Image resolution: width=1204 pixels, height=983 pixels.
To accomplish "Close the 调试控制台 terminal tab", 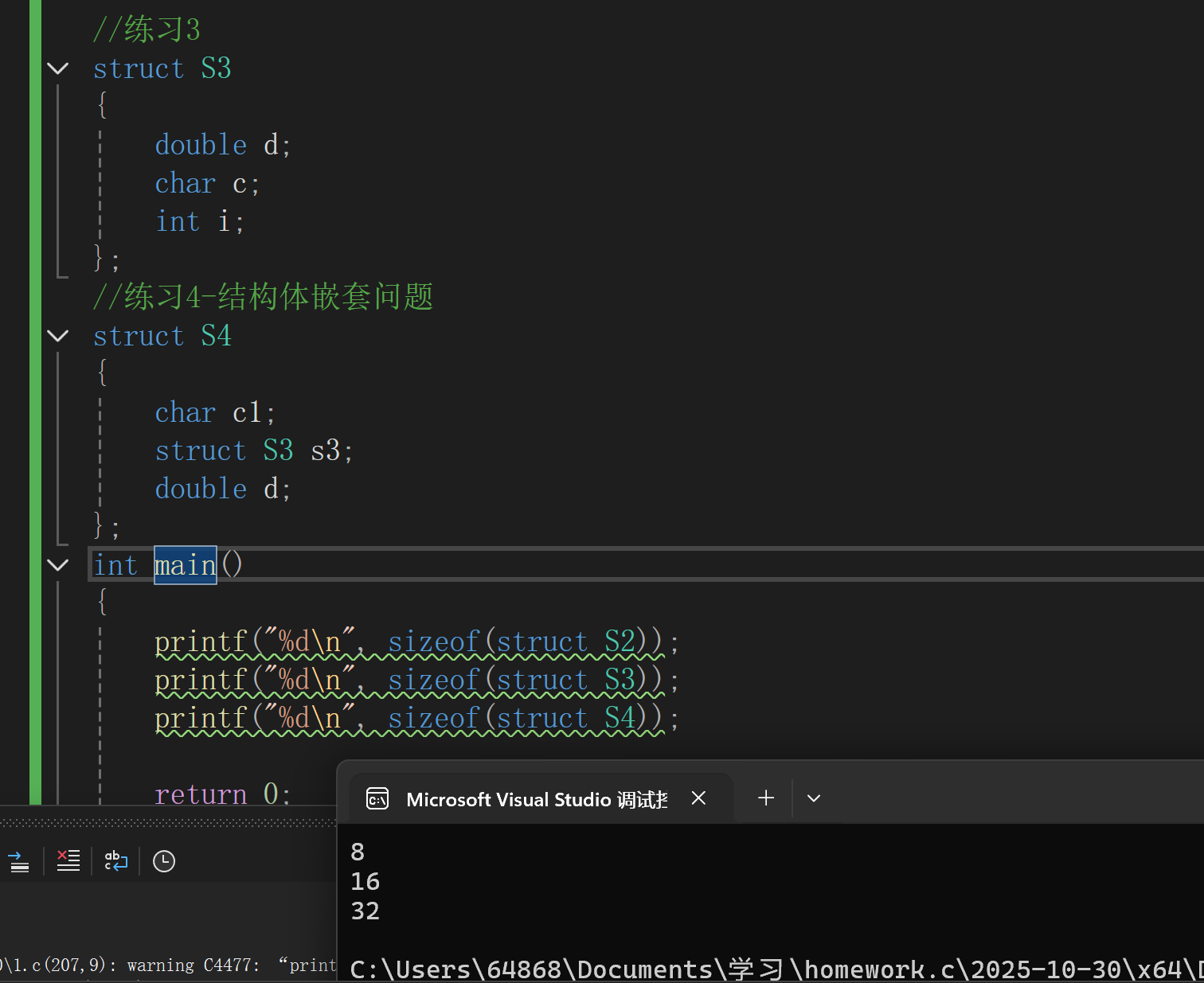I will coord(698,798).
